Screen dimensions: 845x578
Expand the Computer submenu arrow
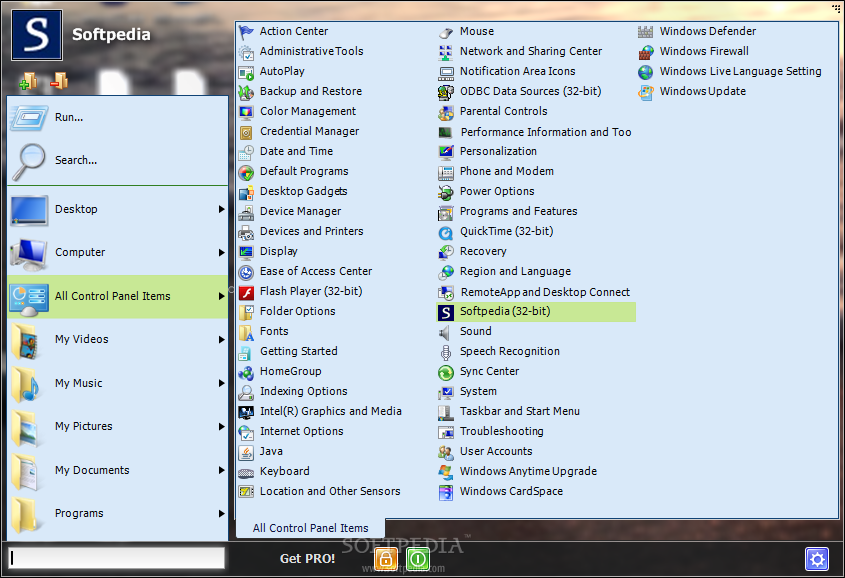221,253
